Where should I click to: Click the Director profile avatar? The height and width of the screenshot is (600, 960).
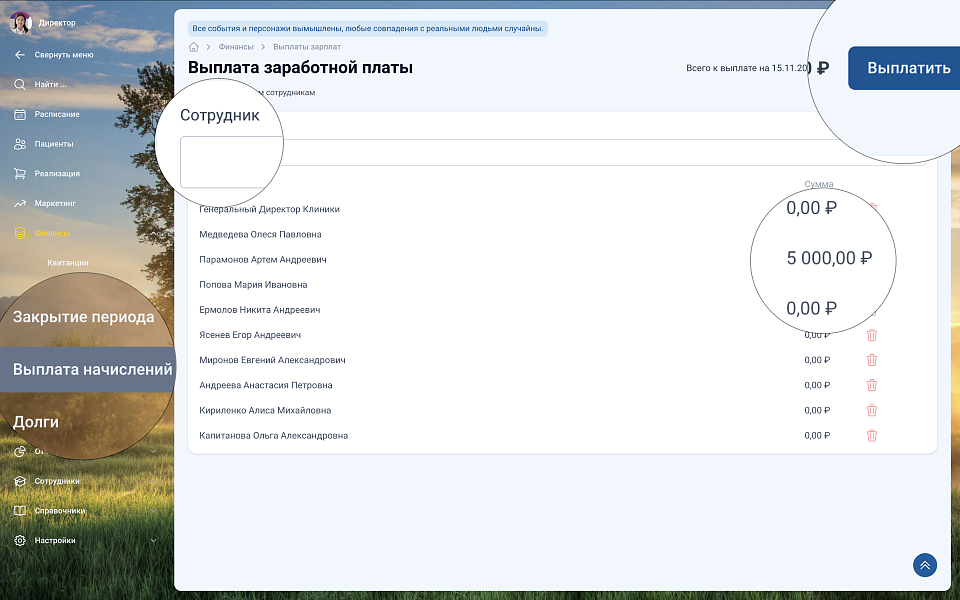pos(20,22)
